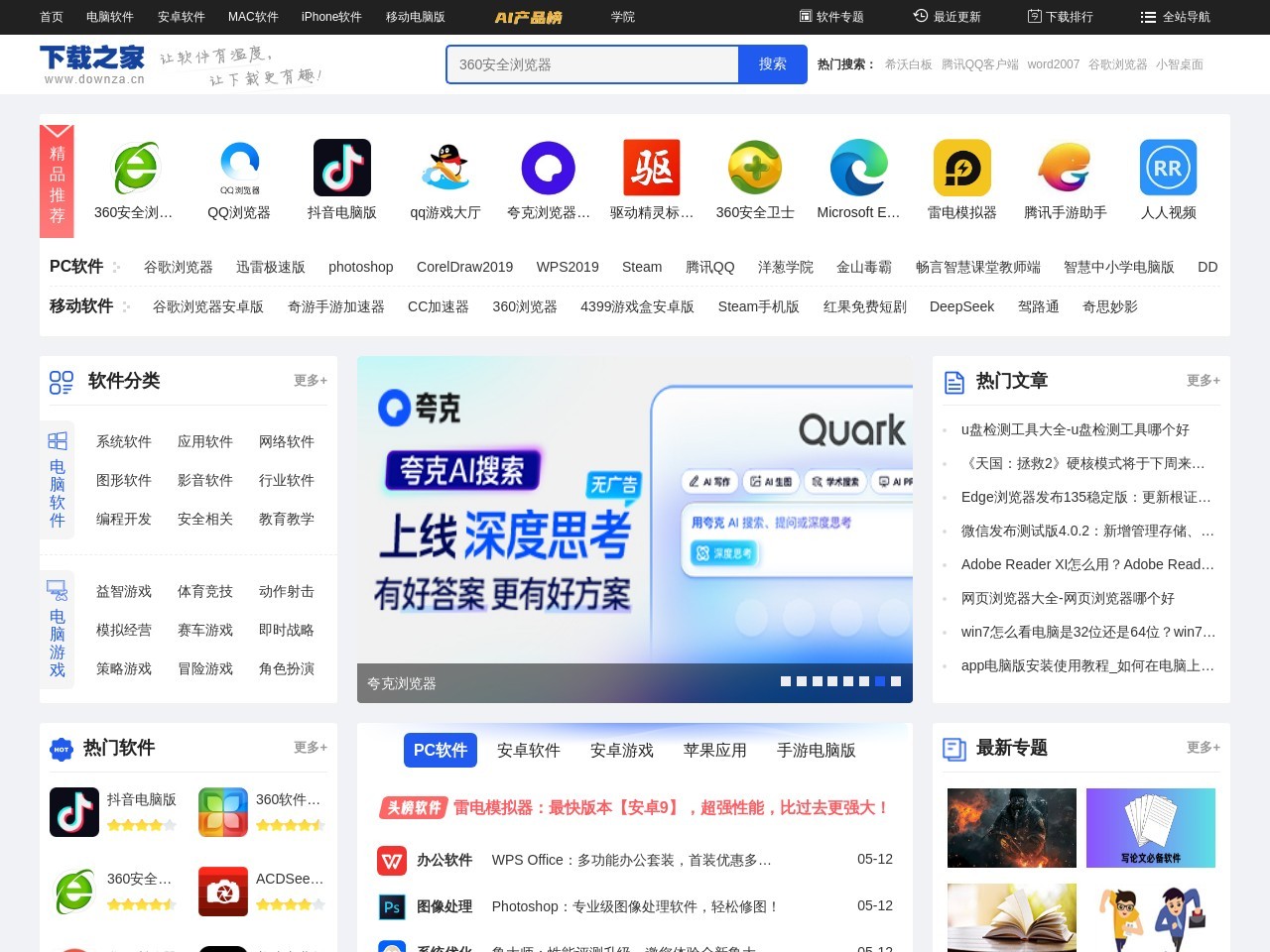1270x952 pixels.
Task: Open the 雷电模拟器 yellow icon
Action: click(961, 168)
